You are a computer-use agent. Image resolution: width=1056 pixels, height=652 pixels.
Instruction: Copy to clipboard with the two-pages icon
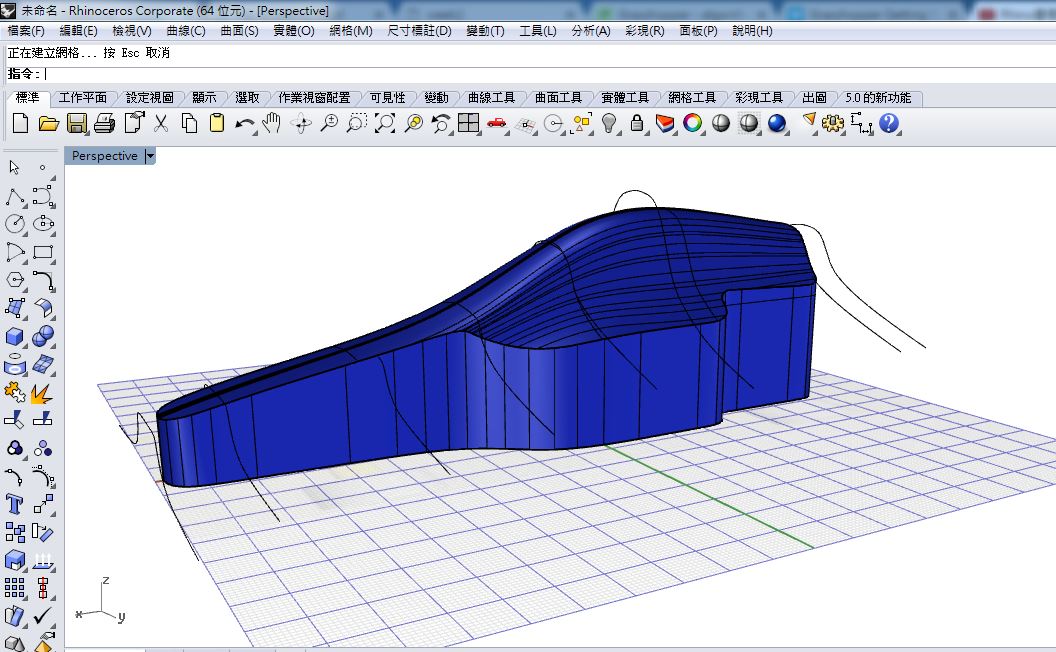click(189, 123)
